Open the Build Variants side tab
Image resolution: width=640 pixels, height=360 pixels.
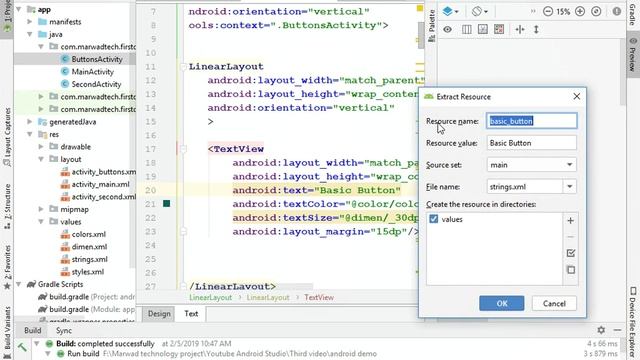click(x=7, y=333)
